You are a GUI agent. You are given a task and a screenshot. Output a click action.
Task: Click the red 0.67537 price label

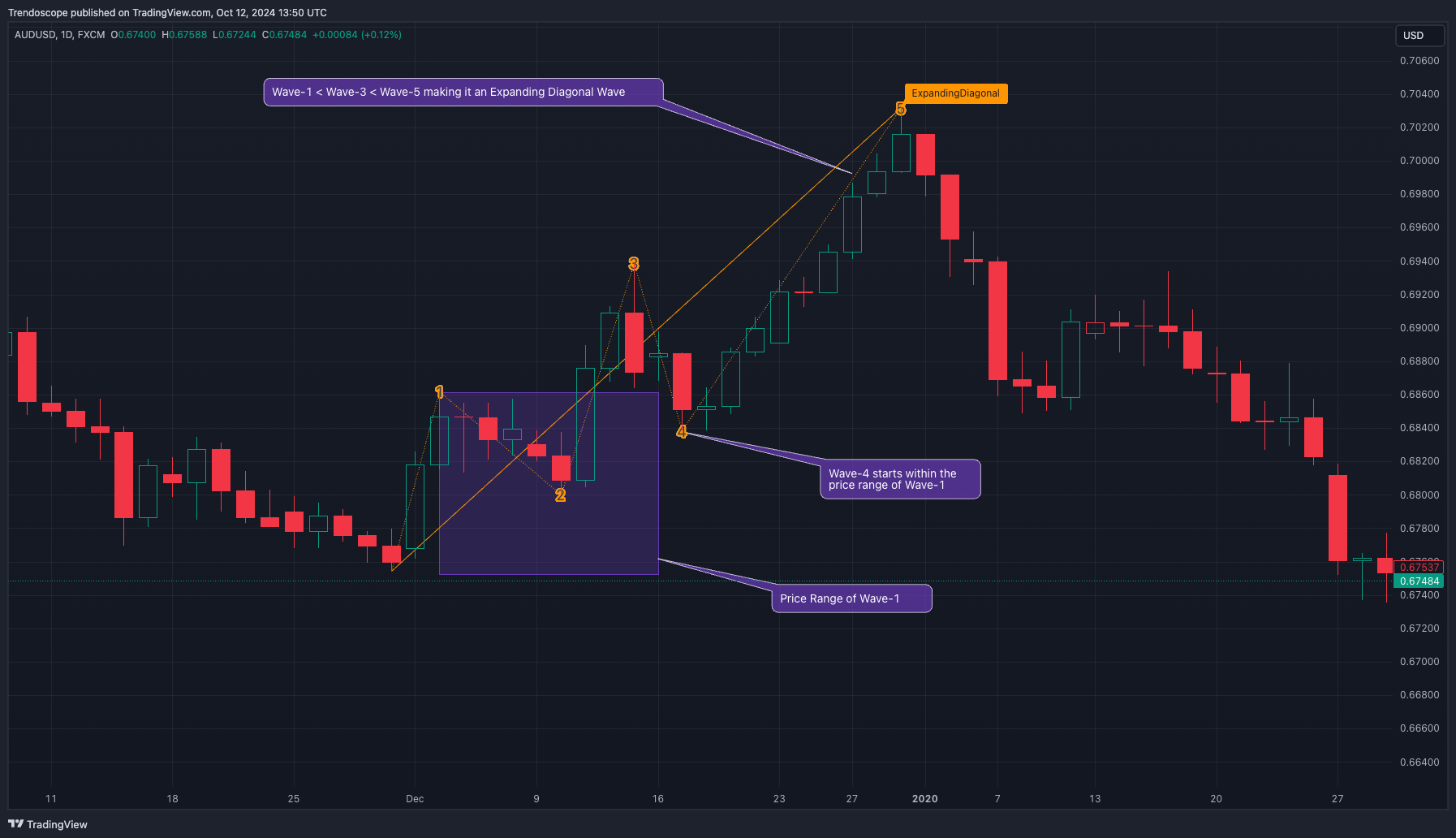(x=1419, y=567)
